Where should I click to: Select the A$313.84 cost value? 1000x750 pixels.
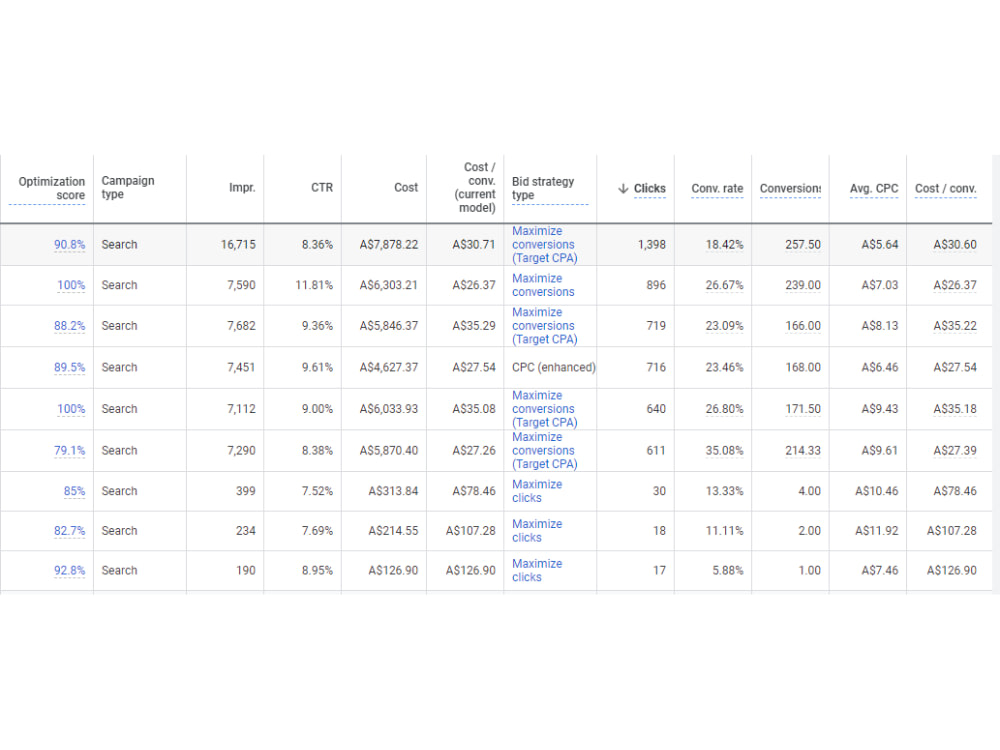pos(393,490)
